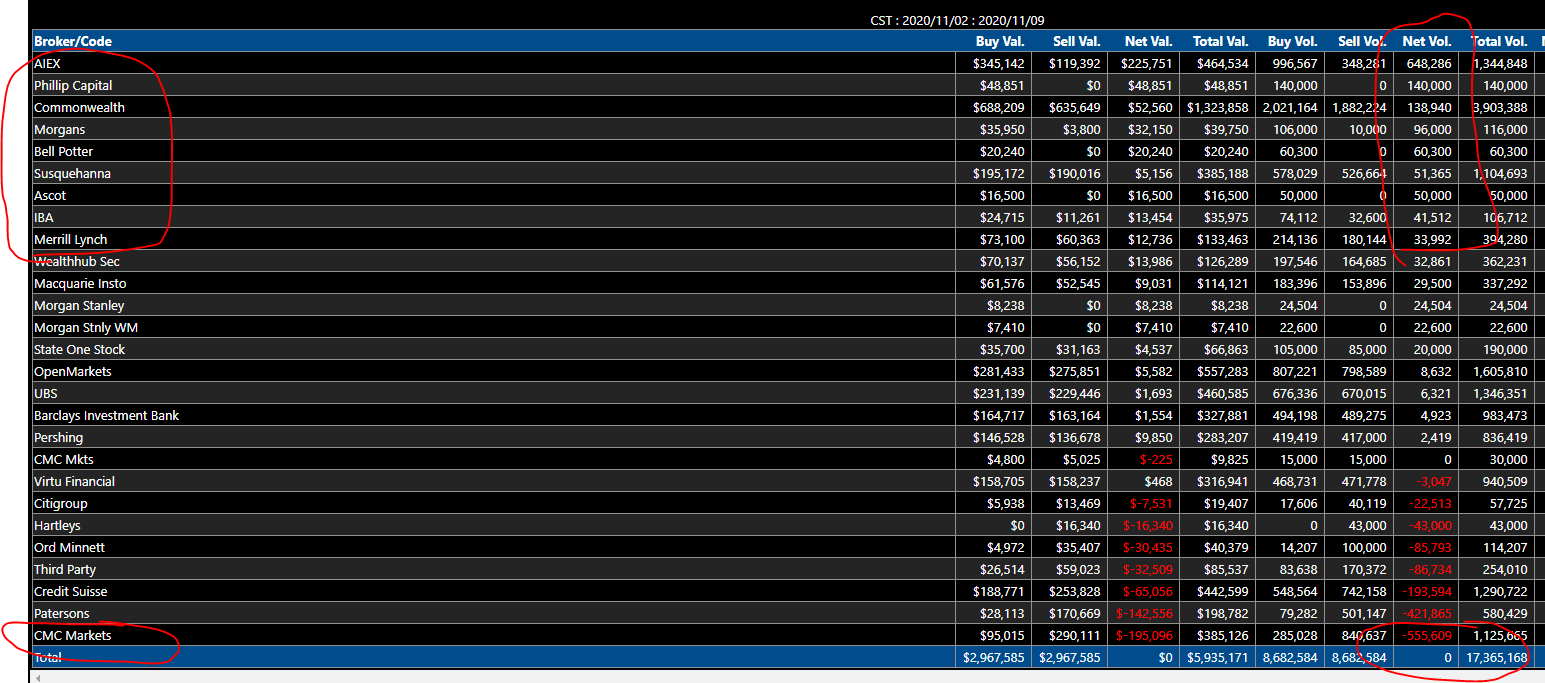This screenshot has width=1545, height=683.
Task: Select the Pershing broker row
Action: 787,437
